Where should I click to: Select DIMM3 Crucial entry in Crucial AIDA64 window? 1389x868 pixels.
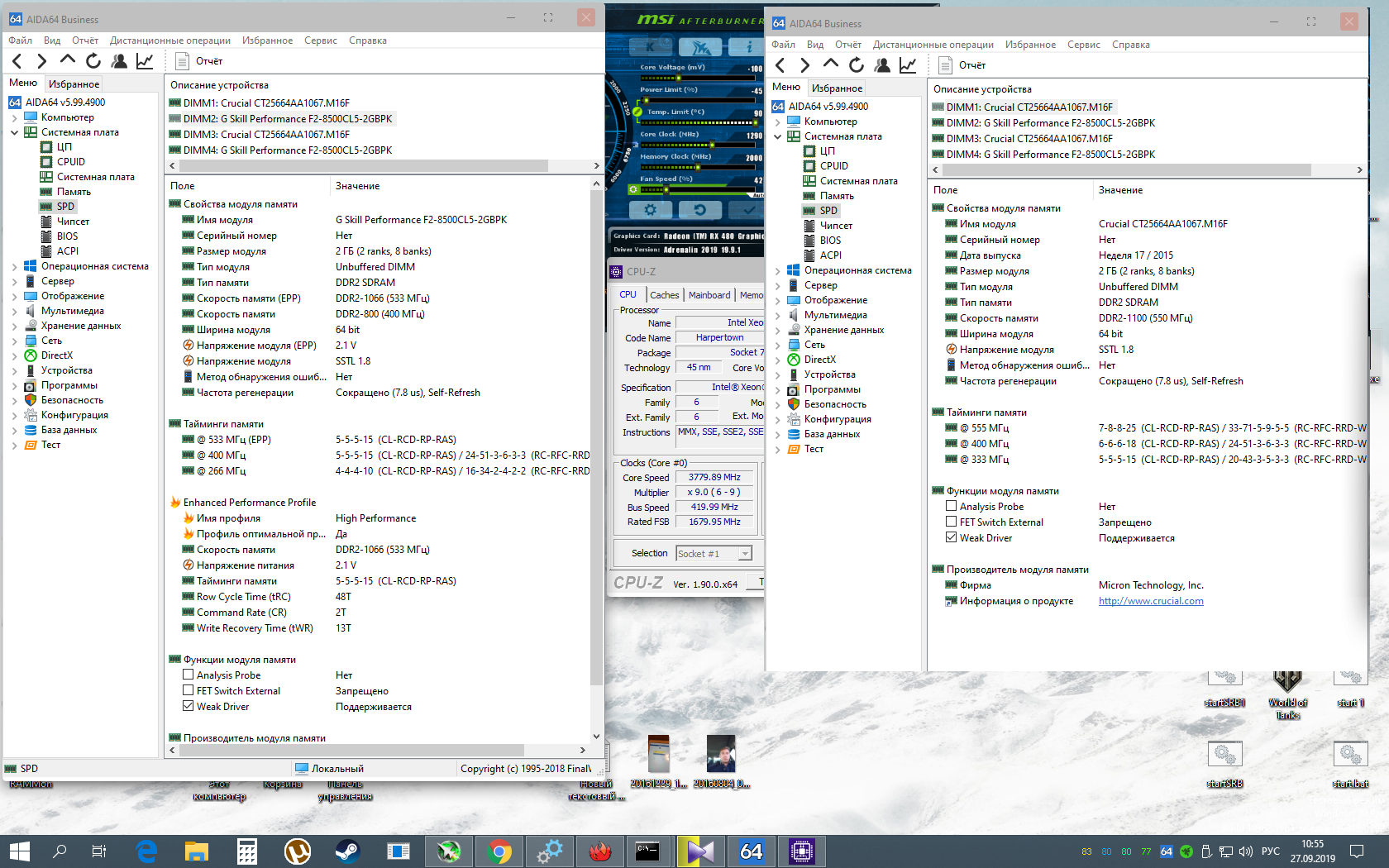(x=1023, y=139)
